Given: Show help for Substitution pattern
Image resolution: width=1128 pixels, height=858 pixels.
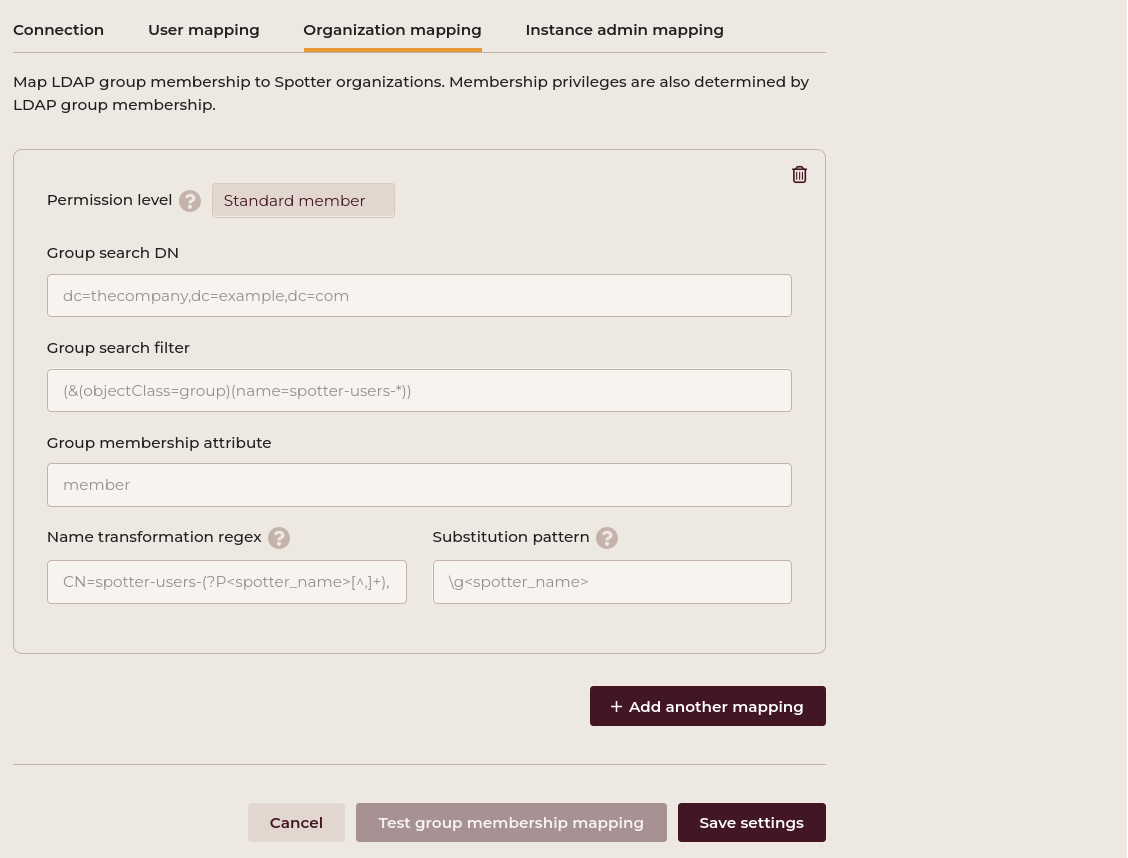Looking at the screenshot, I should (606, 538).
